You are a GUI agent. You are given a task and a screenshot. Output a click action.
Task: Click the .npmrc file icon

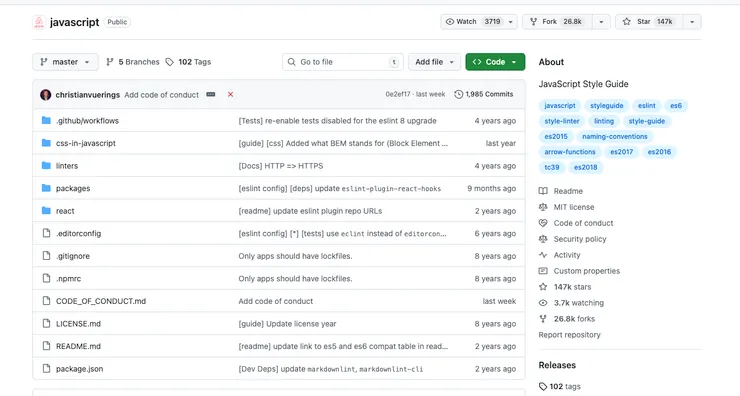click(46, 278)
